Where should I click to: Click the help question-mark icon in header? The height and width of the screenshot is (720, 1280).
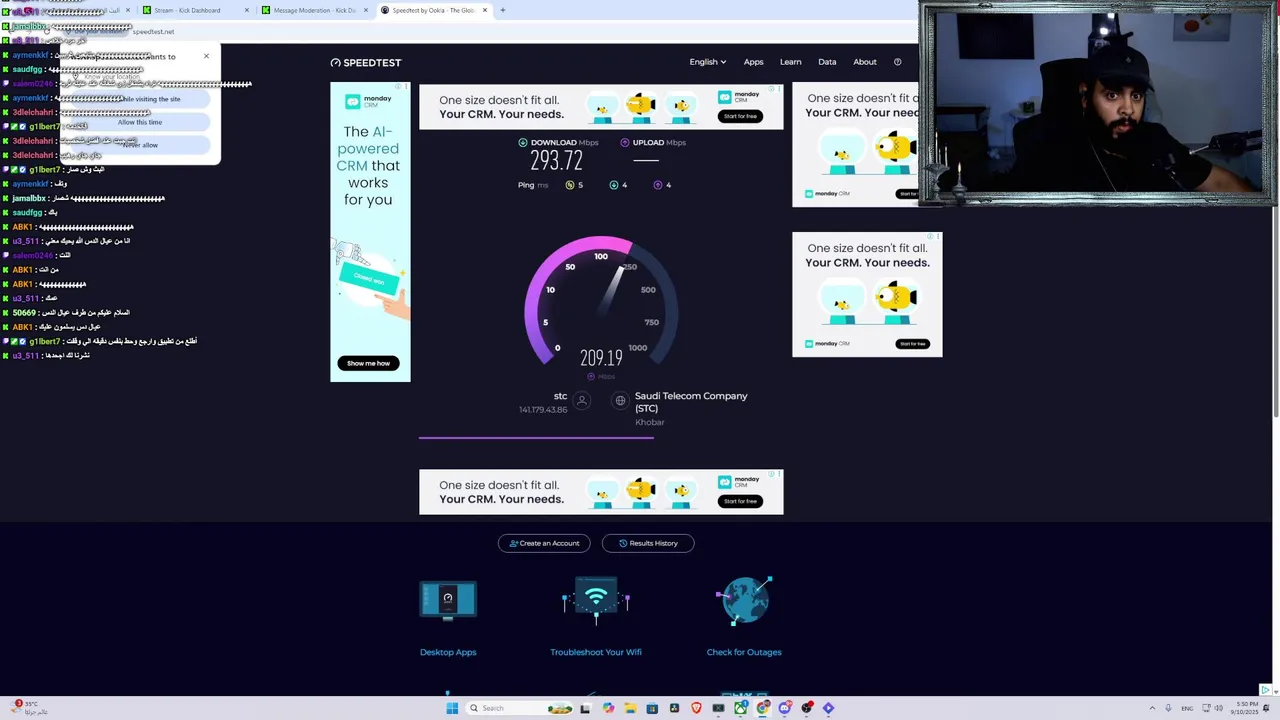point(897,62)
